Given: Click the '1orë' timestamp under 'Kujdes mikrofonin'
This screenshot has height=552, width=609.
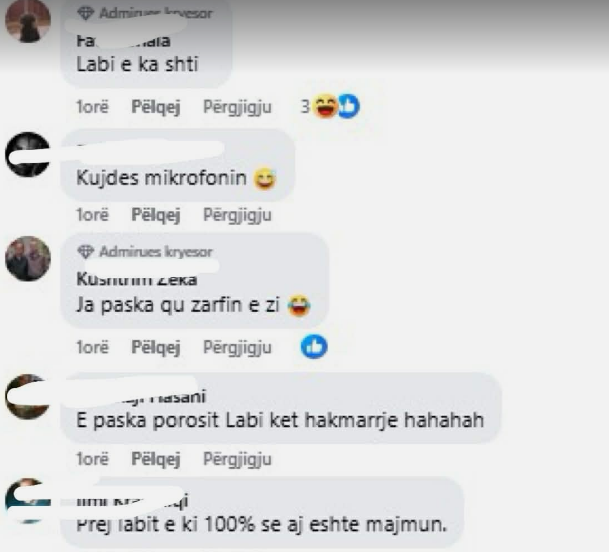Looking at the screenshot, I should 92,215.
